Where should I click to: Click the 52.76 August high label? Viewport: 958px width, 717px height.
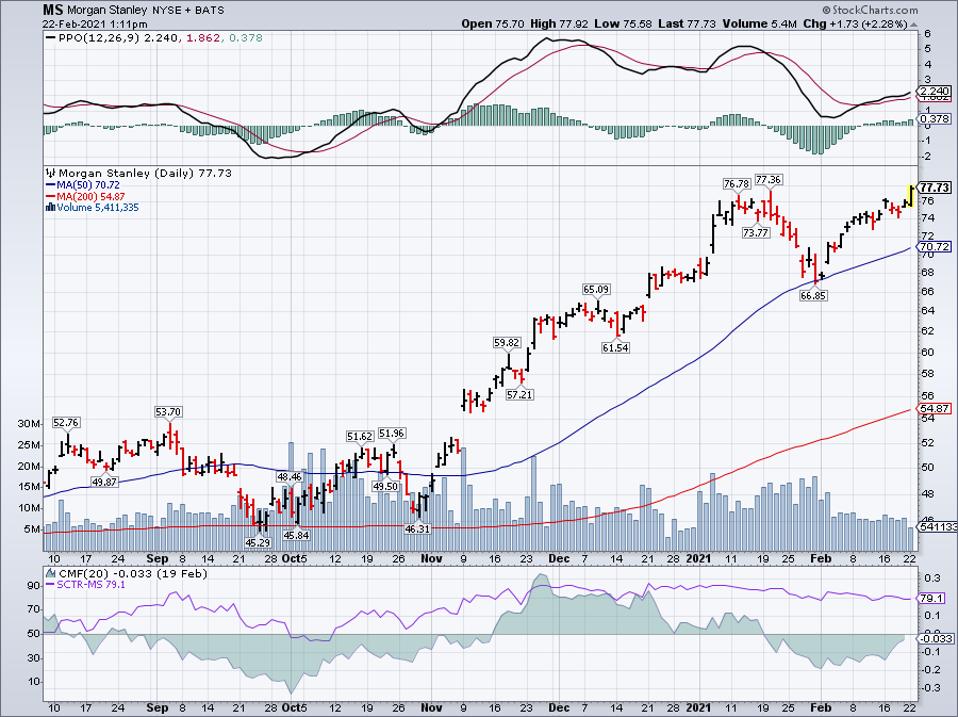pyautogui.click(x=66, y=423)
